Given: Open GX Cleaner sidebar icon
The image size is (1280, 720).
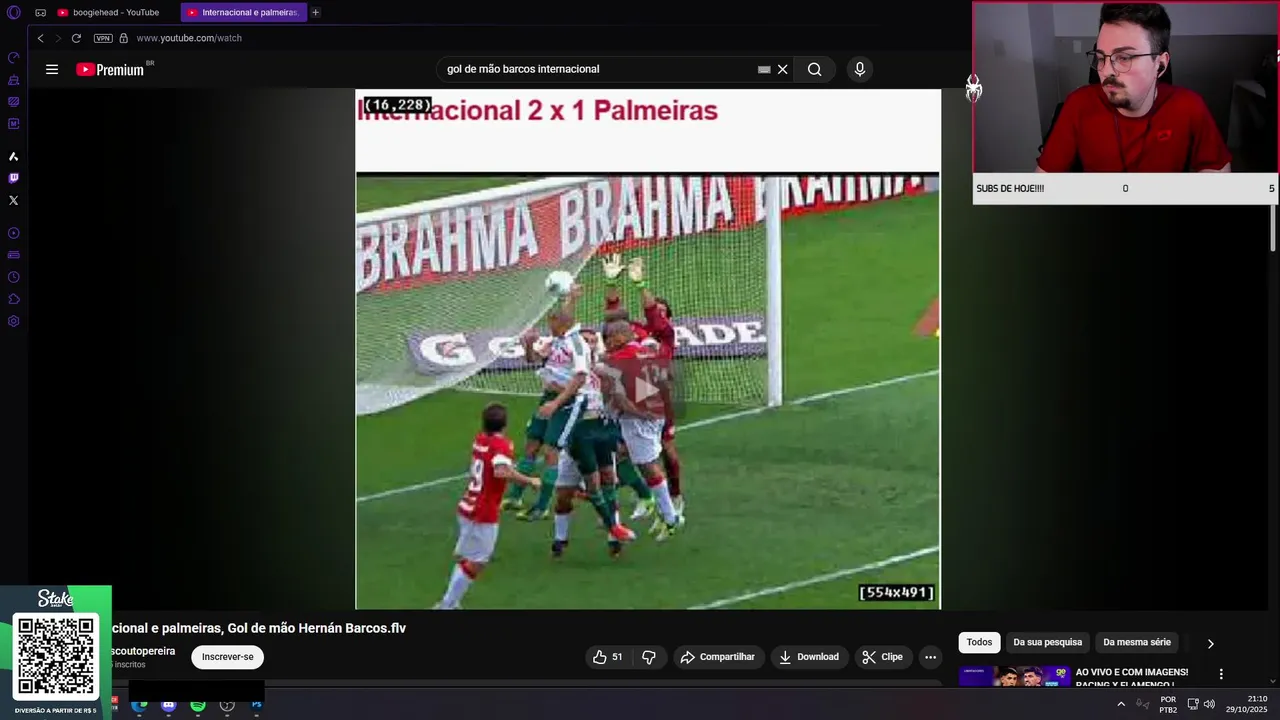Looking at the screenshot, I should point(14,80).
